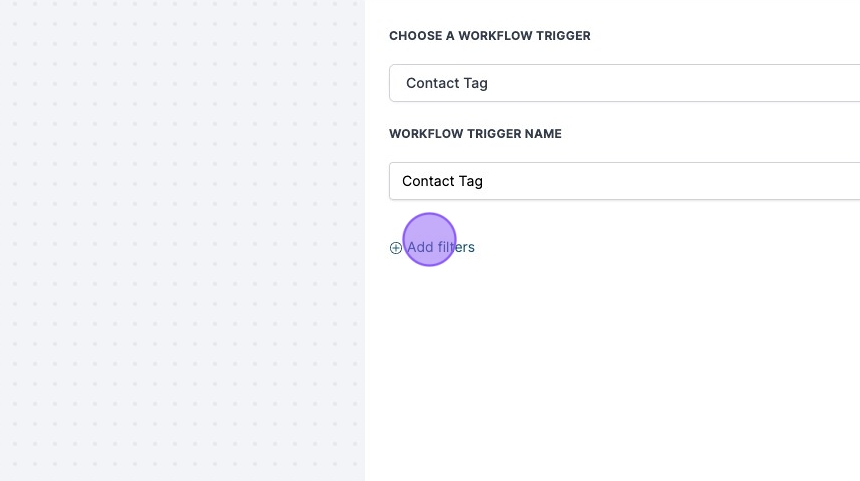Add a filter using the circled plus icon
Image resolution: width=860 pixels, height=481 pixels.
tap(396, 248)
